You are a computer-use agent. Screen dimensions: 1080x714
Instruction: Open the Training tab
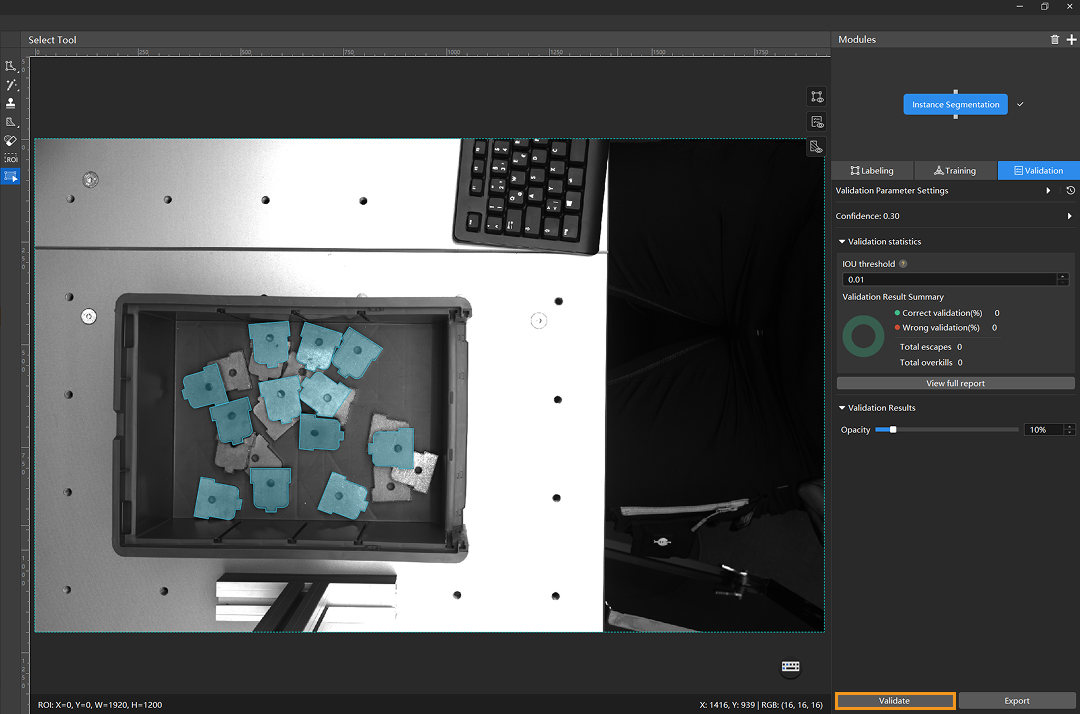955,171
